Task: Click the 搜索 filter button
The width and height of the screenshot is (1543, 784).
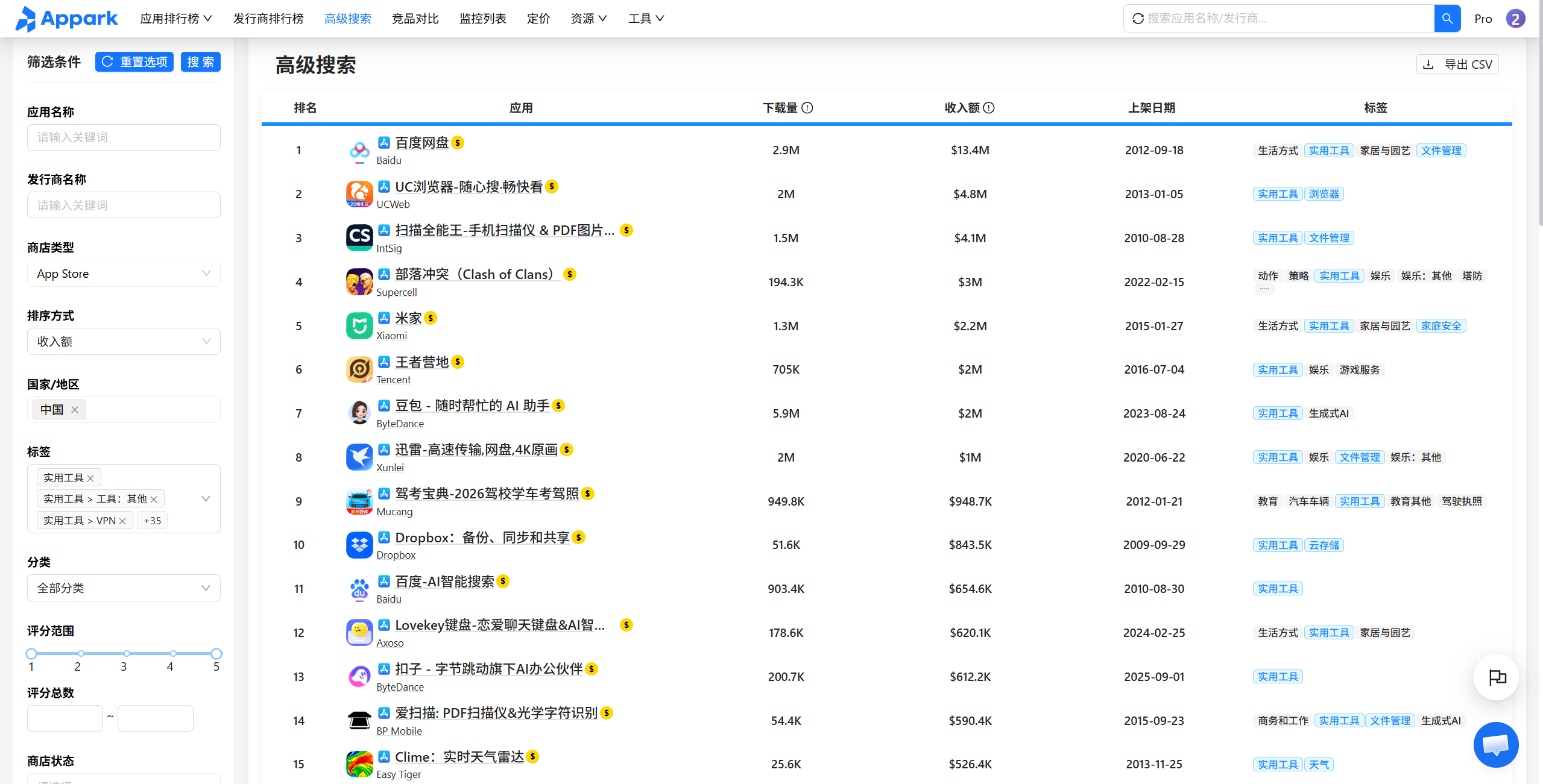Action: [x=201, y=62]
